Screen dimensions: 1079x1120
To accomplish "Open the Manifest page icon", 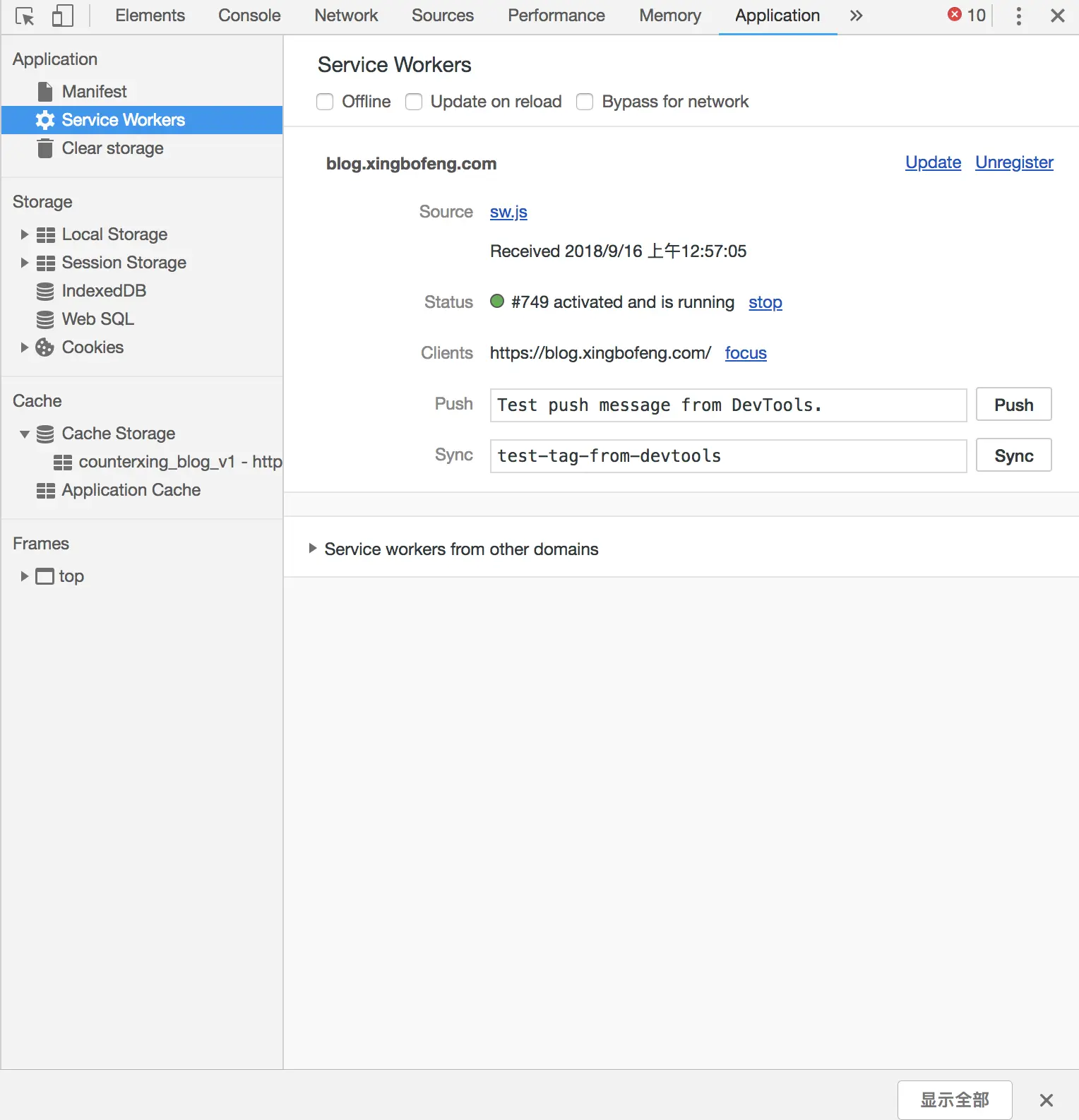I will point(45,92).
